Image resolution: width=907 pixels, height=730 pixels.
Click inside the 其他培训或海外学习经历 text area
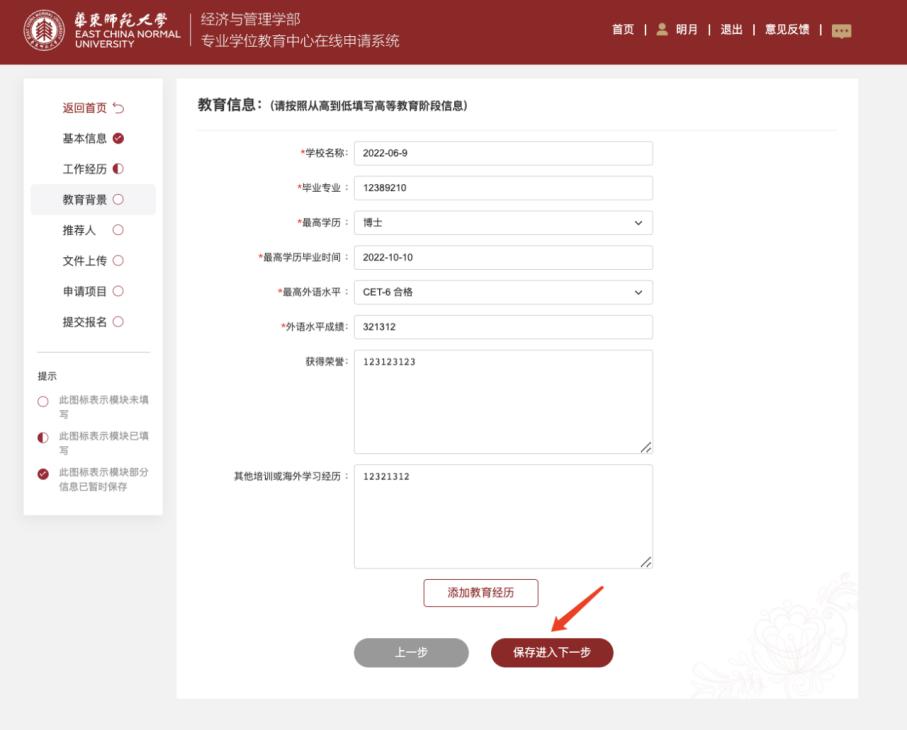coord(503,517)
